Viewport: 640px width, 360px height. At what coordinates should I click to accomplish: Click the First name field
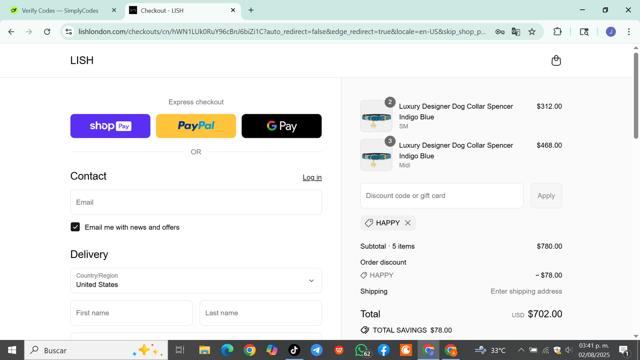pyautogui.click(x=131, y=313)
